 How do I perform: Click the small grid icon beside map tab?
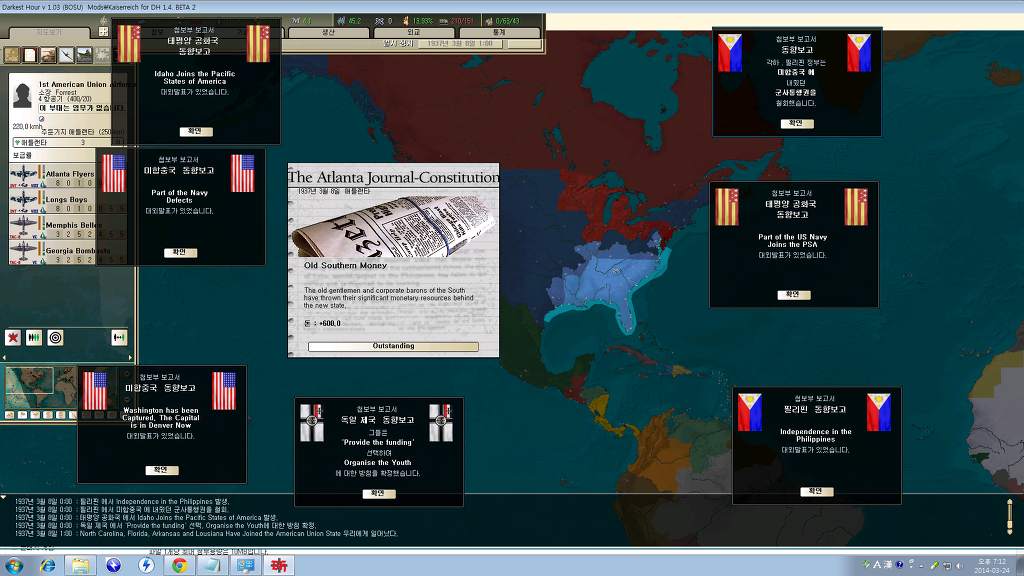click(103, 31)
